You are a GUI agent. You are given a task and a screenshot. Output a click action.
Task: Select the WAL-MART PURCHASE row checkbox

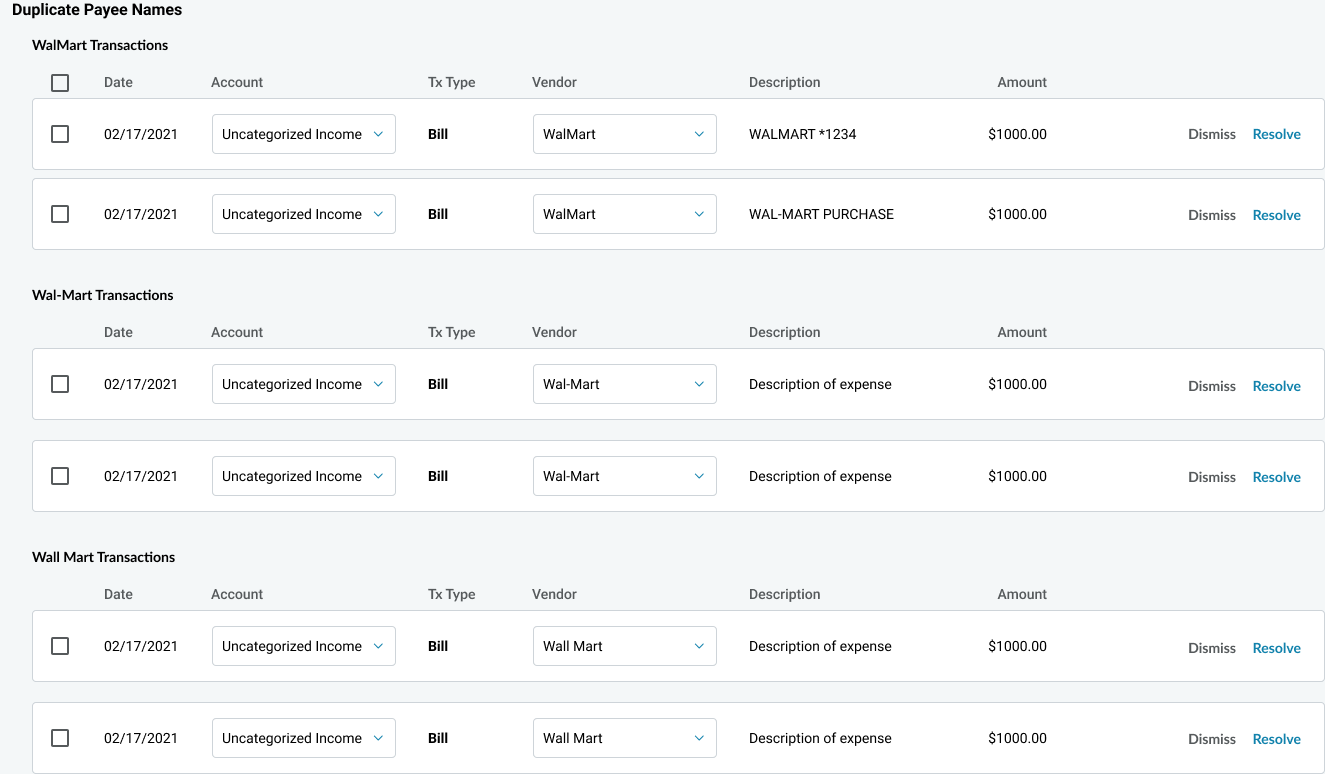[60, 214]
